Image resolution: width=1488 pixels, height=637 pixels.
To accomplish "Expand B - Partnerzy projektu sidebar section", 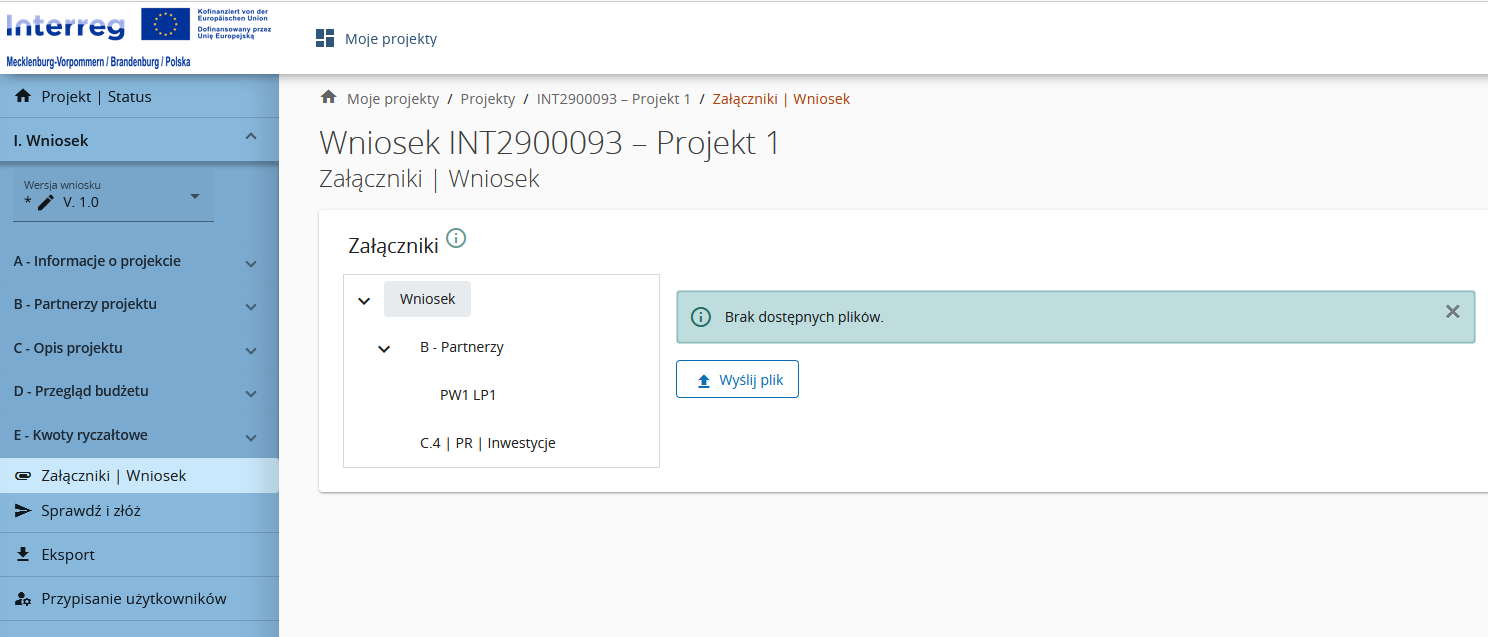I will click(x=251, y=306).
